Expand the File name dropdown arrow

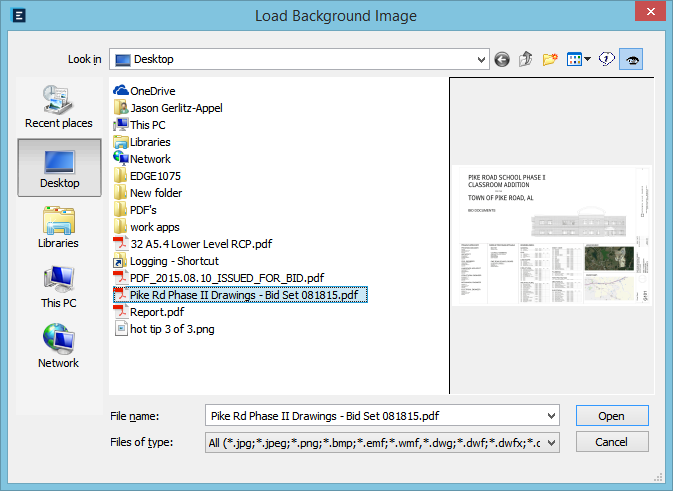pyautogui.click(x=550, y=416)
